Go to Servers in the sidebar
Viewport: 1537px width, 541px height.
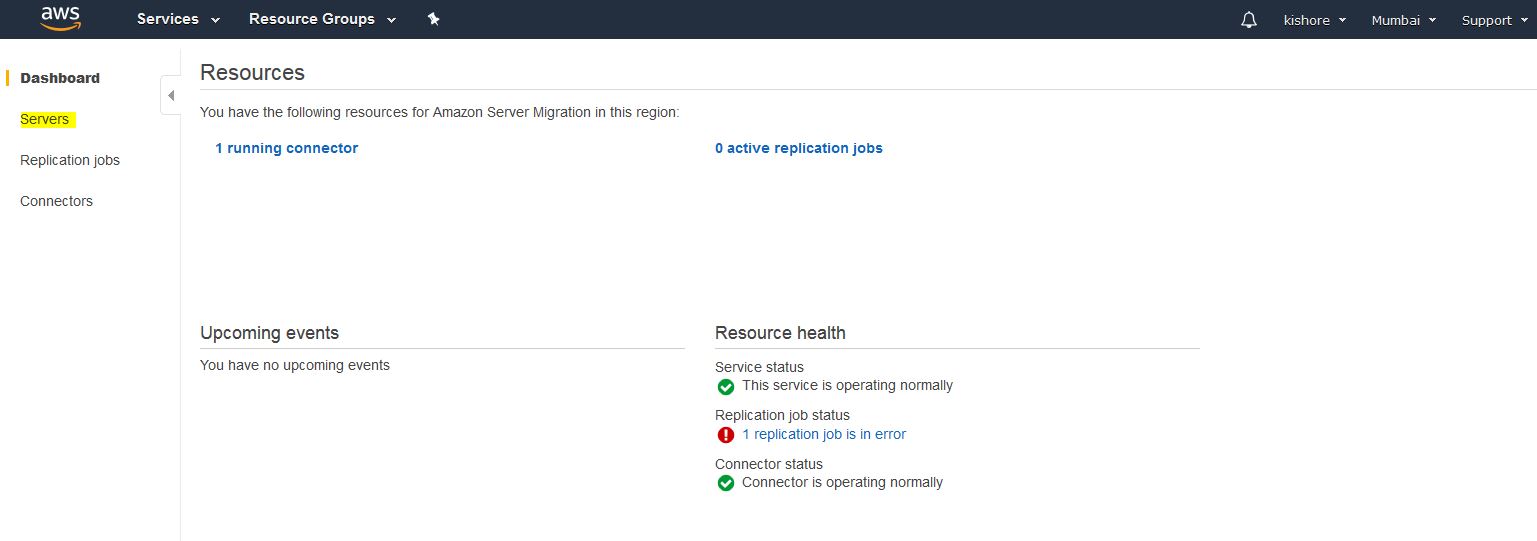coord(45,119)
